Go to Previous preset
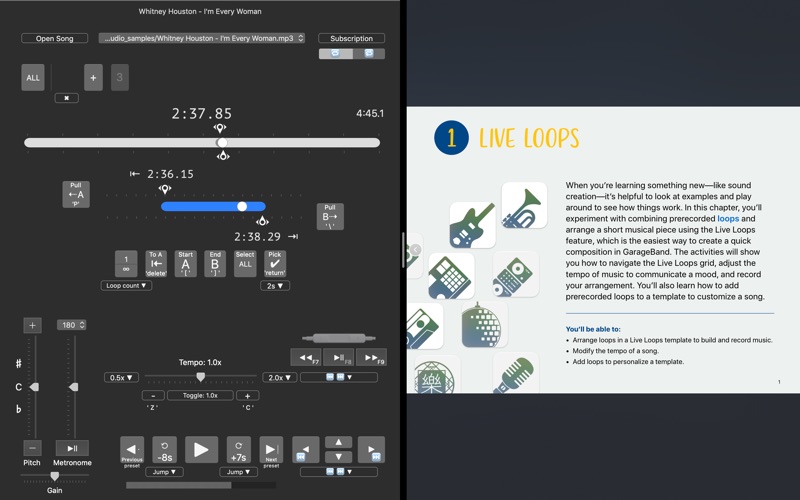800x500 pixels. pyautogui.click(x=132, y=450)
